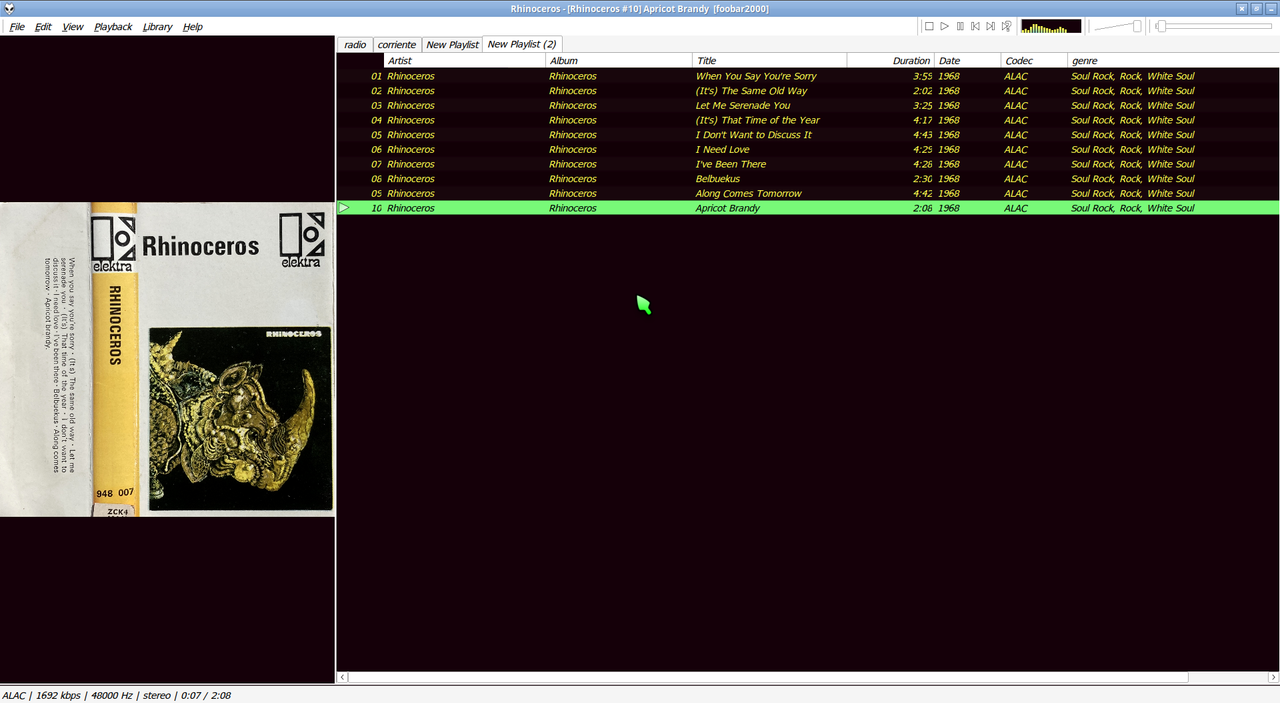Adjust the volume slider

[x=1118, y=26]
